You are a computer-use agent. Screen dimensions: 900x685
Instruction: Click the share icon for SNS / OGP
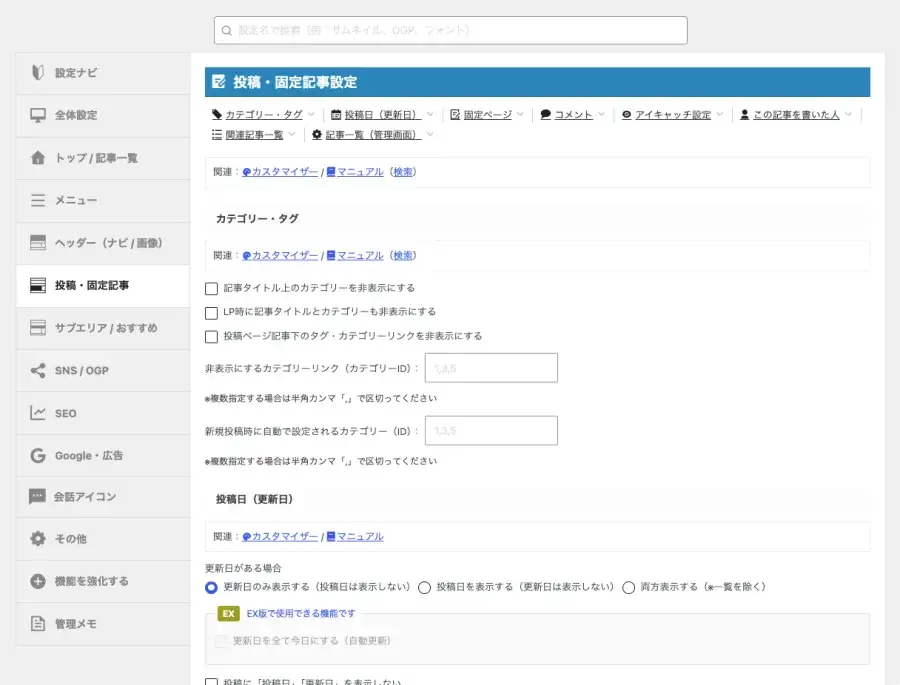pos(38,370)
